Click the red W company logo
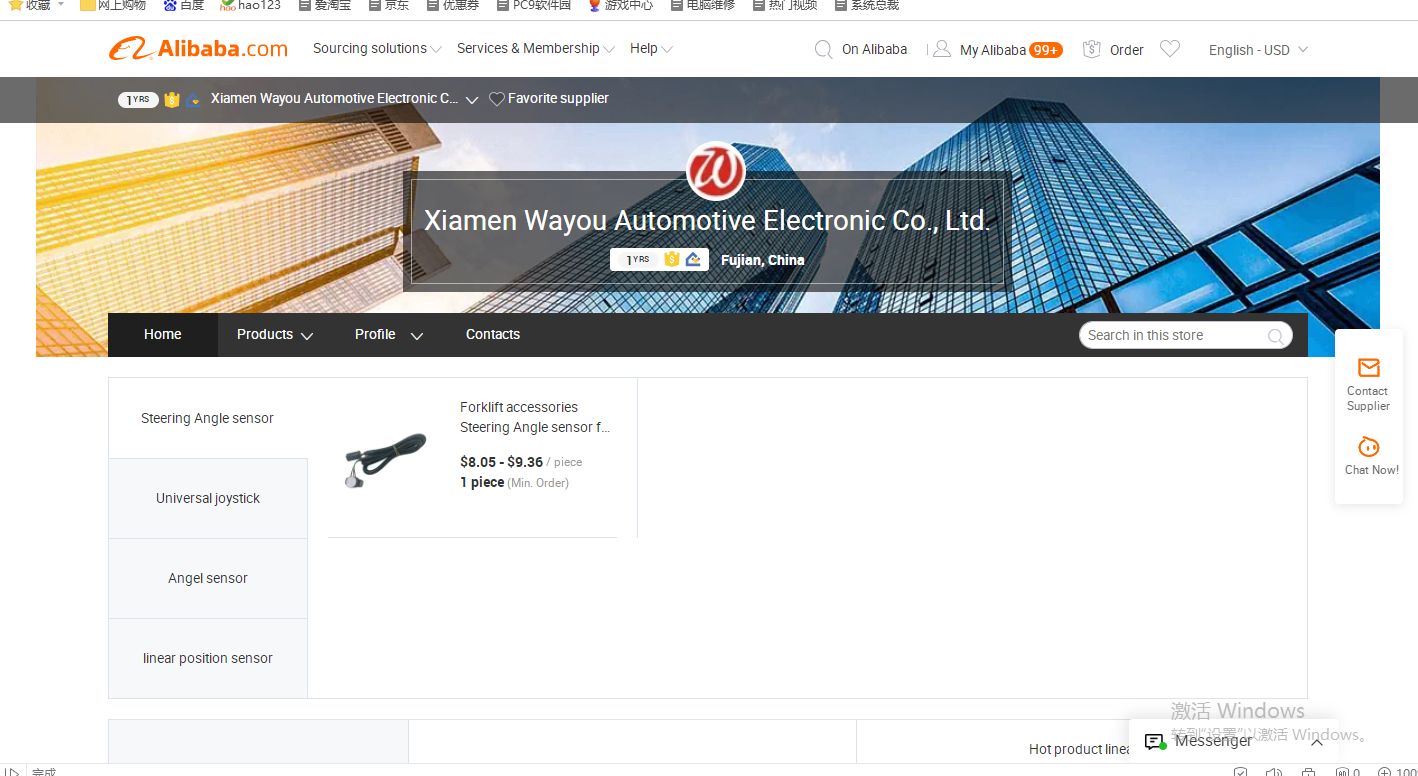 click(x=716, y=170)
